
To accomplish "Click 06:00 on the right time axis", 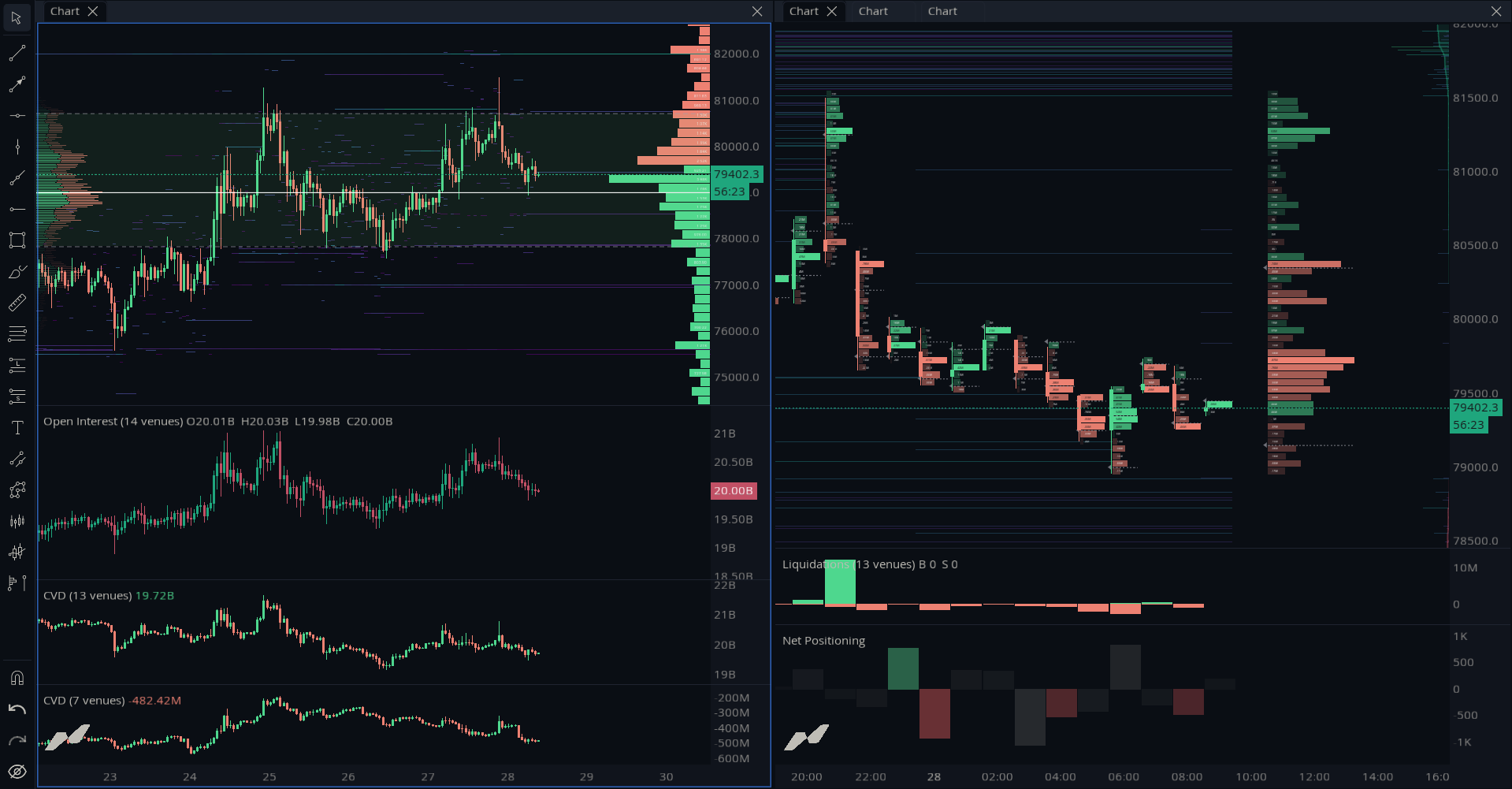I will click(x=1124, y=776).
